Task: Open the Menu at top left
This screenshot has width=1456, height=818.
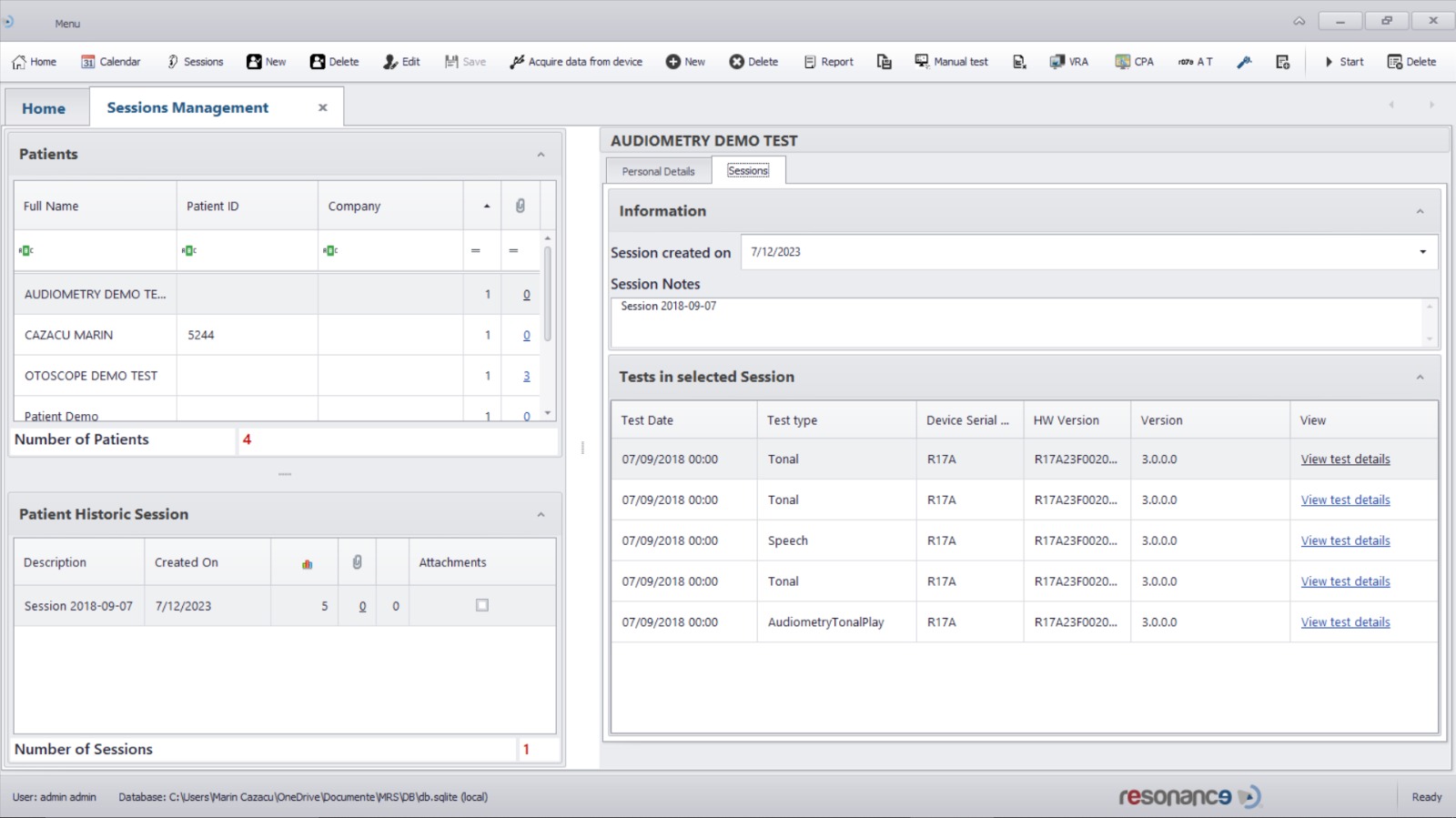Action: point(67,24)
